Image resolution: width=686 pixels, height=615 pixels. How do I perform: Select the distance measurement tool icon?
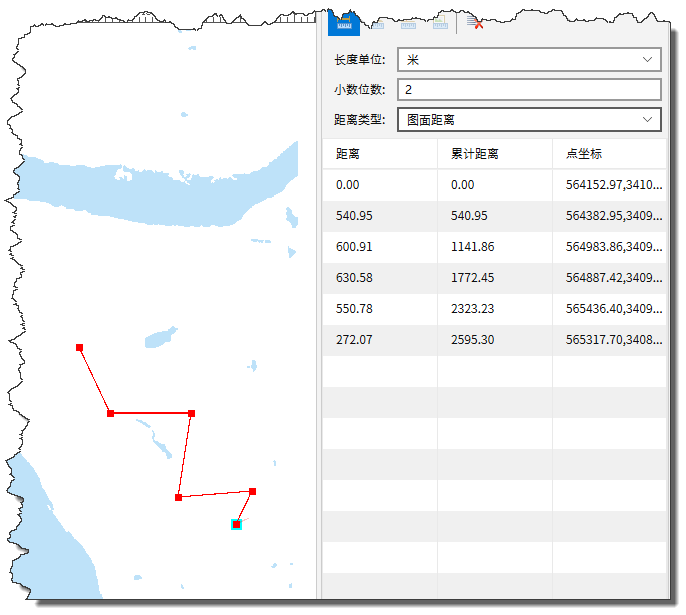click(344, 23)
